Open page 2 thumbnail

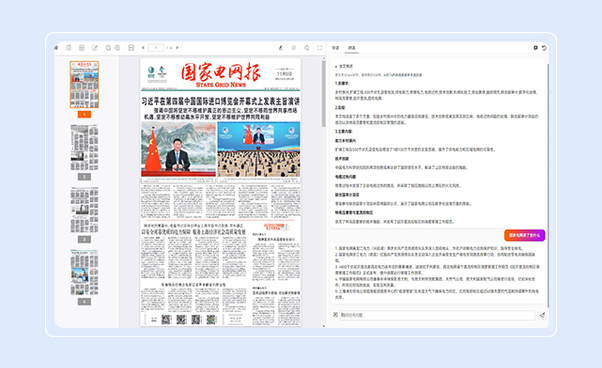coord(84,148)
